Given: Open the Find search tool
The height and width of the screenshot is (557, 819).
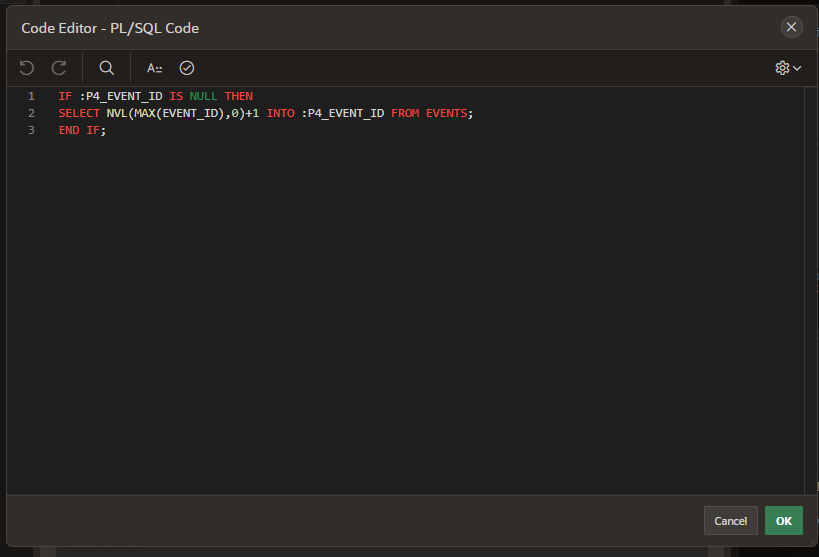Looking at the screenshot, I should point(107,68).
